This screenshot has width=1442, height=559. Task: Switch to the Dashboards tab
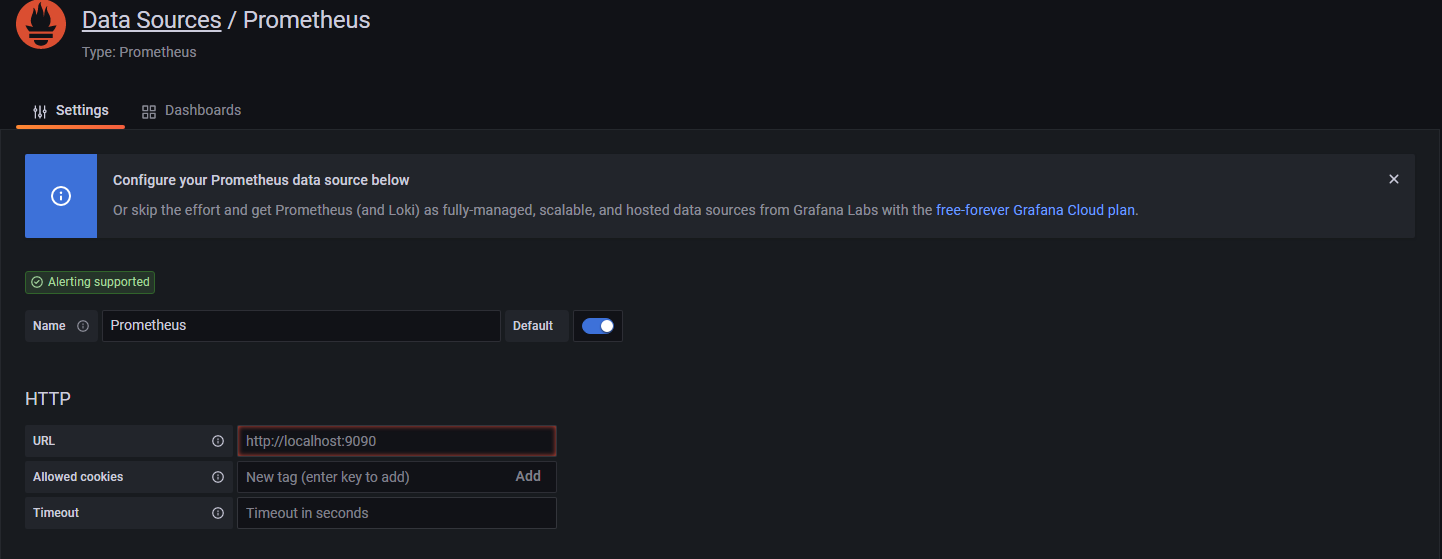tap(191, 110)
